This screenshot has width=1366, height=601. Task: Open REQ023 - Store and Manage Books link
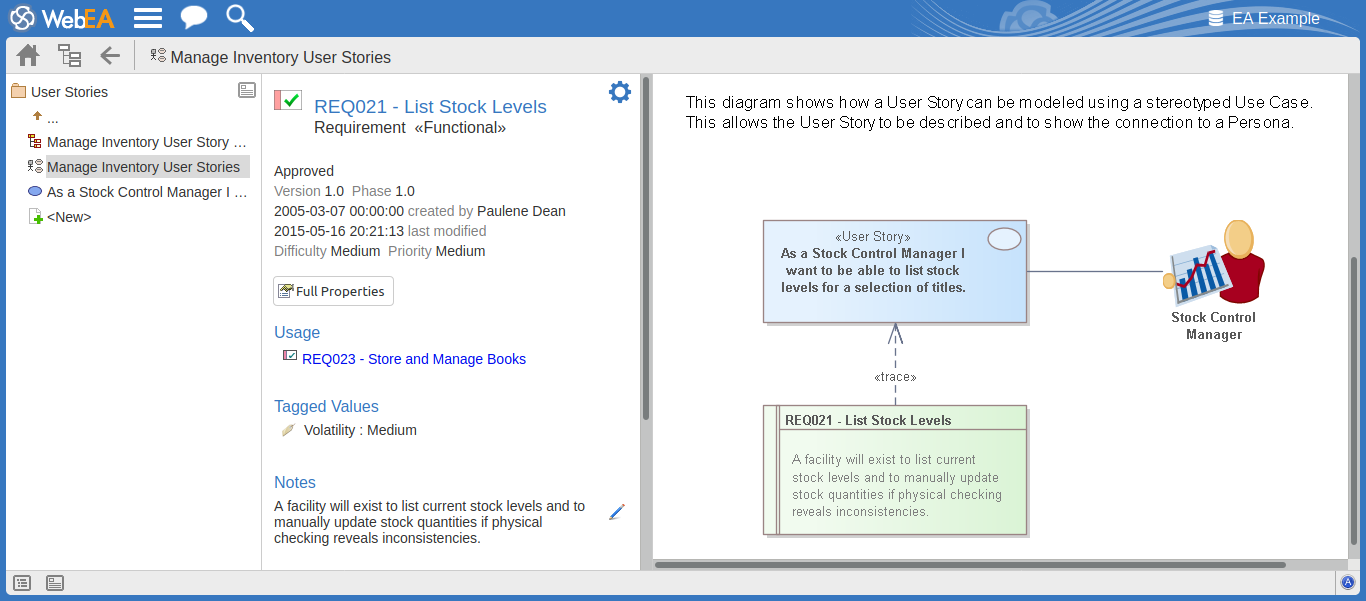pyautogui.click(x=413, y=359)
